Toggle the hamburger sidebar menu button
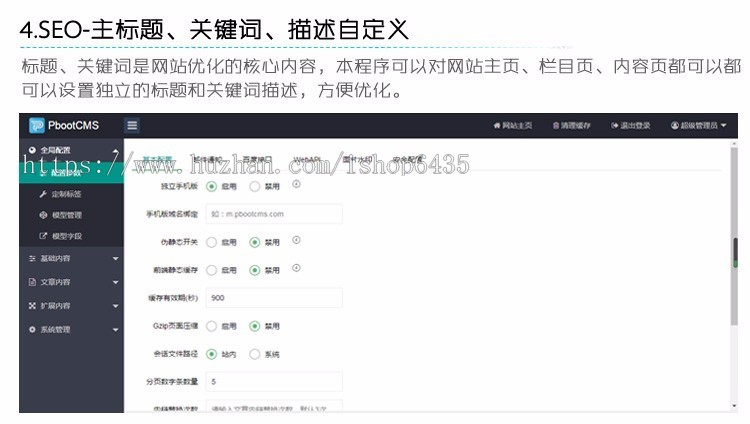The image size is (750, 424). point(132,125)
